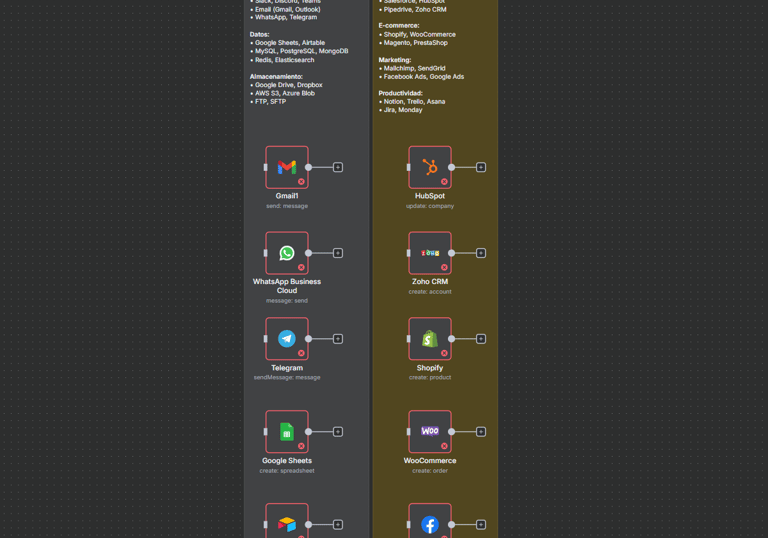Add a node after Shopify

481,339
